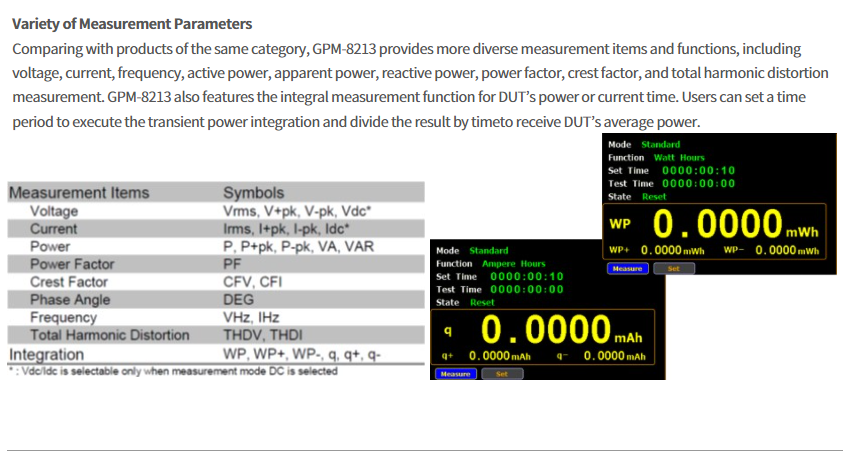Viewport: 845px width, 460px height.
Task: Click Mode 'Standard' on the Watt Hours screen
Action: [x=661, y=145]
